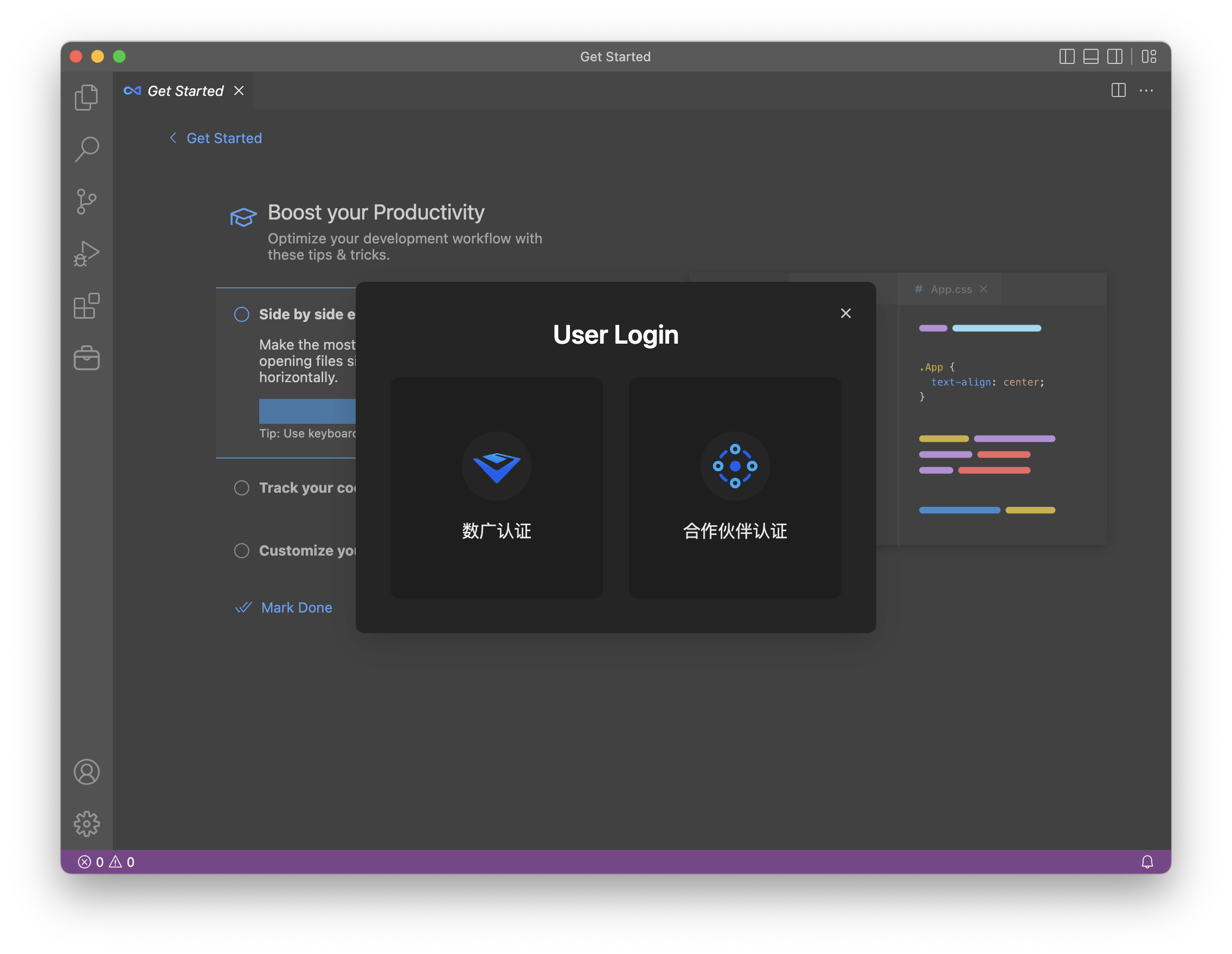Navigate back using the Get Started chevron
Image resolution: width=1232 pixels, height=954 pixels.
pos(173,138)
